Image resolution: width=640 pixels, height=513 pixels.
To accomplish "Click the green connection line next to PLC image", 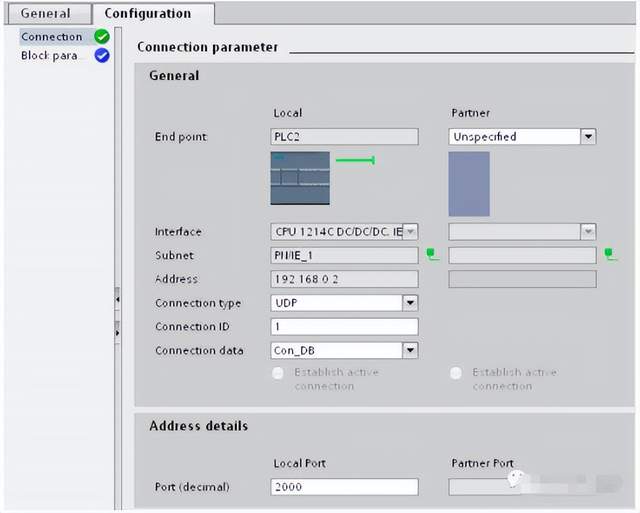I will point(354,159).
